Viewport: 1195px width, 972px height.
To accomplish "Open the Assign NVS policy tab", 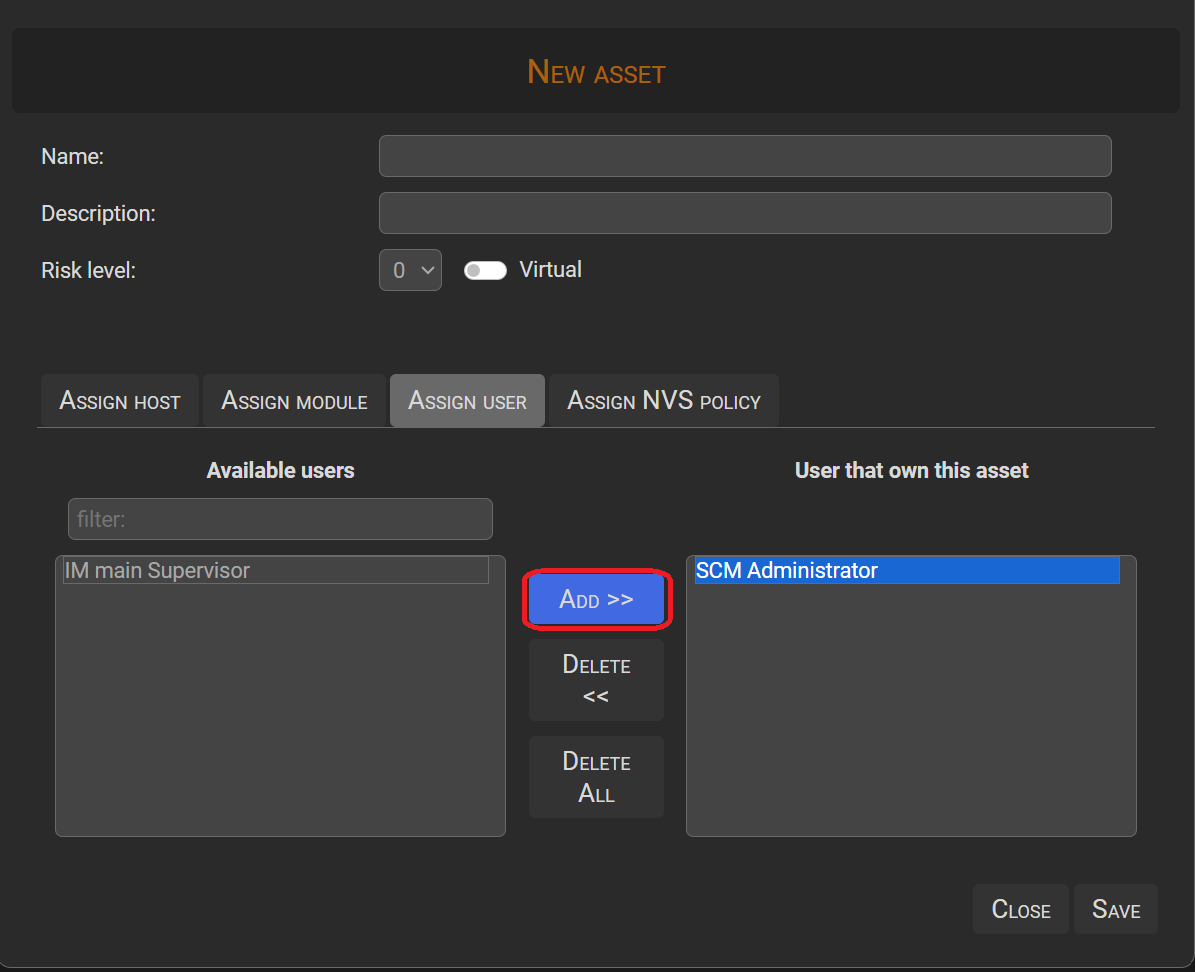I will 663,400.
